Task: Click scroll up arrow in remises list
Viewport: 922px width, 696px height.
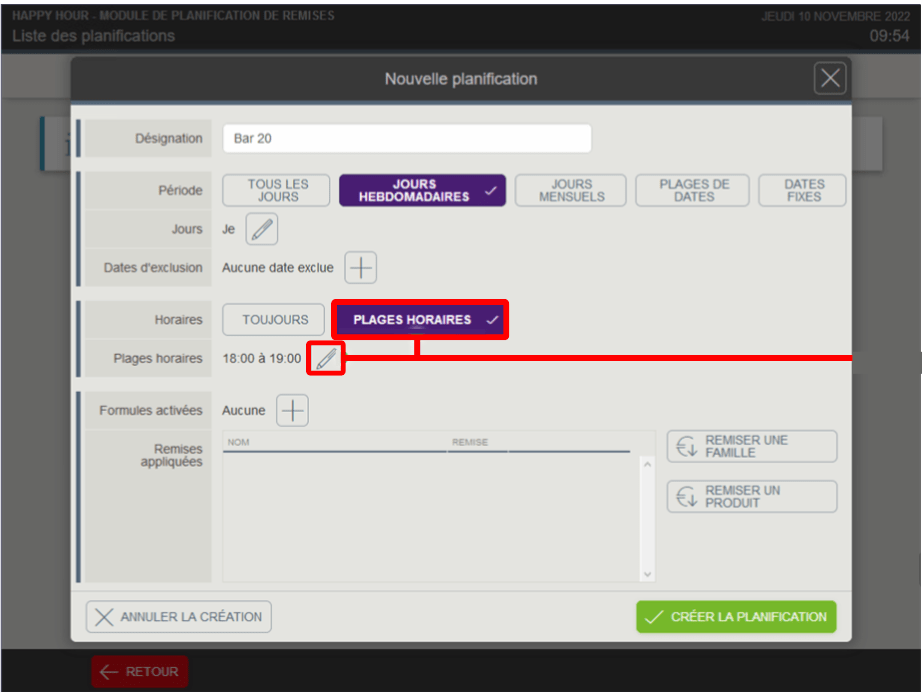Action: 647,464
